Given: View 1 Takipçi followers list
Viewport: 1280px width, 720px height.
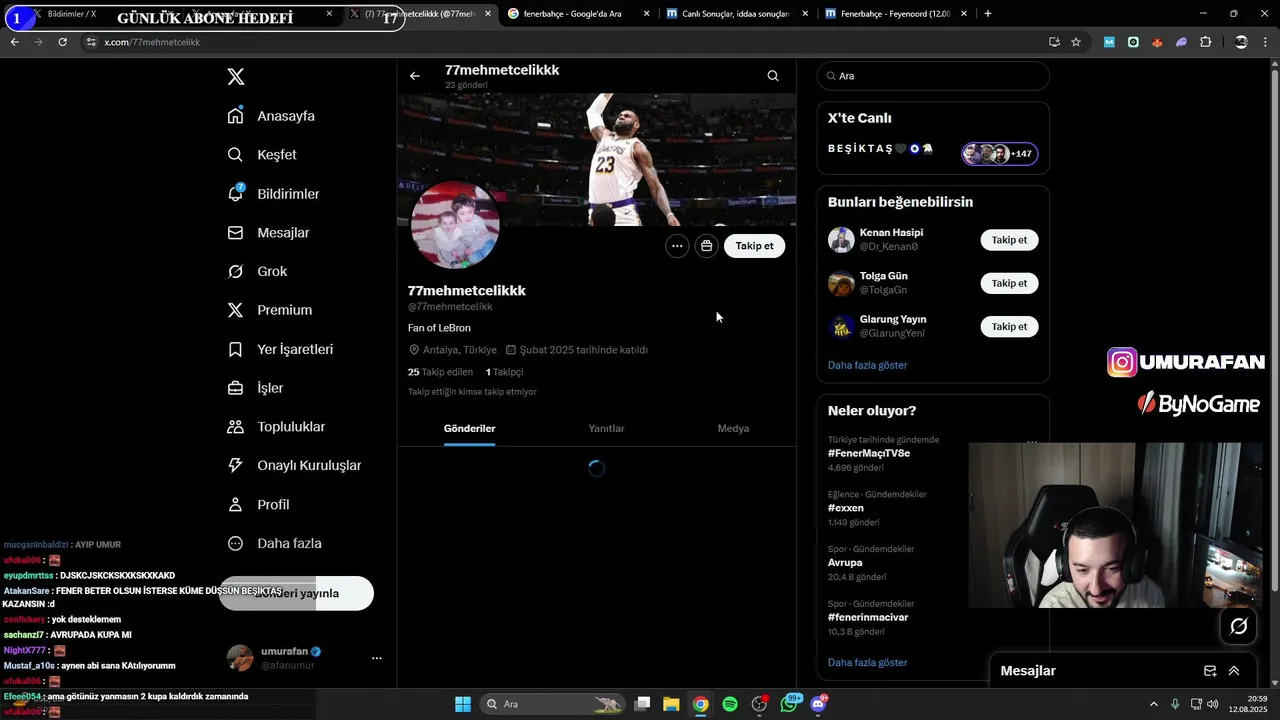Looking at the screenshot, I should pyautogui.click(x=504, y=372).
